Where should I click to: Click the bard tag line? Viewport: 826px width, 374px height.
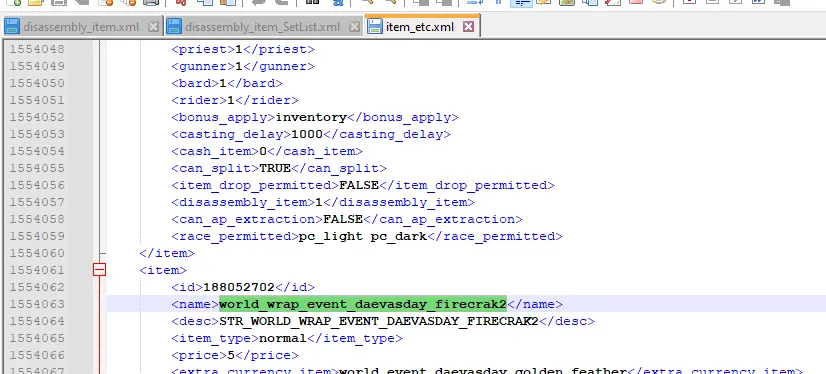click(227, 83)
